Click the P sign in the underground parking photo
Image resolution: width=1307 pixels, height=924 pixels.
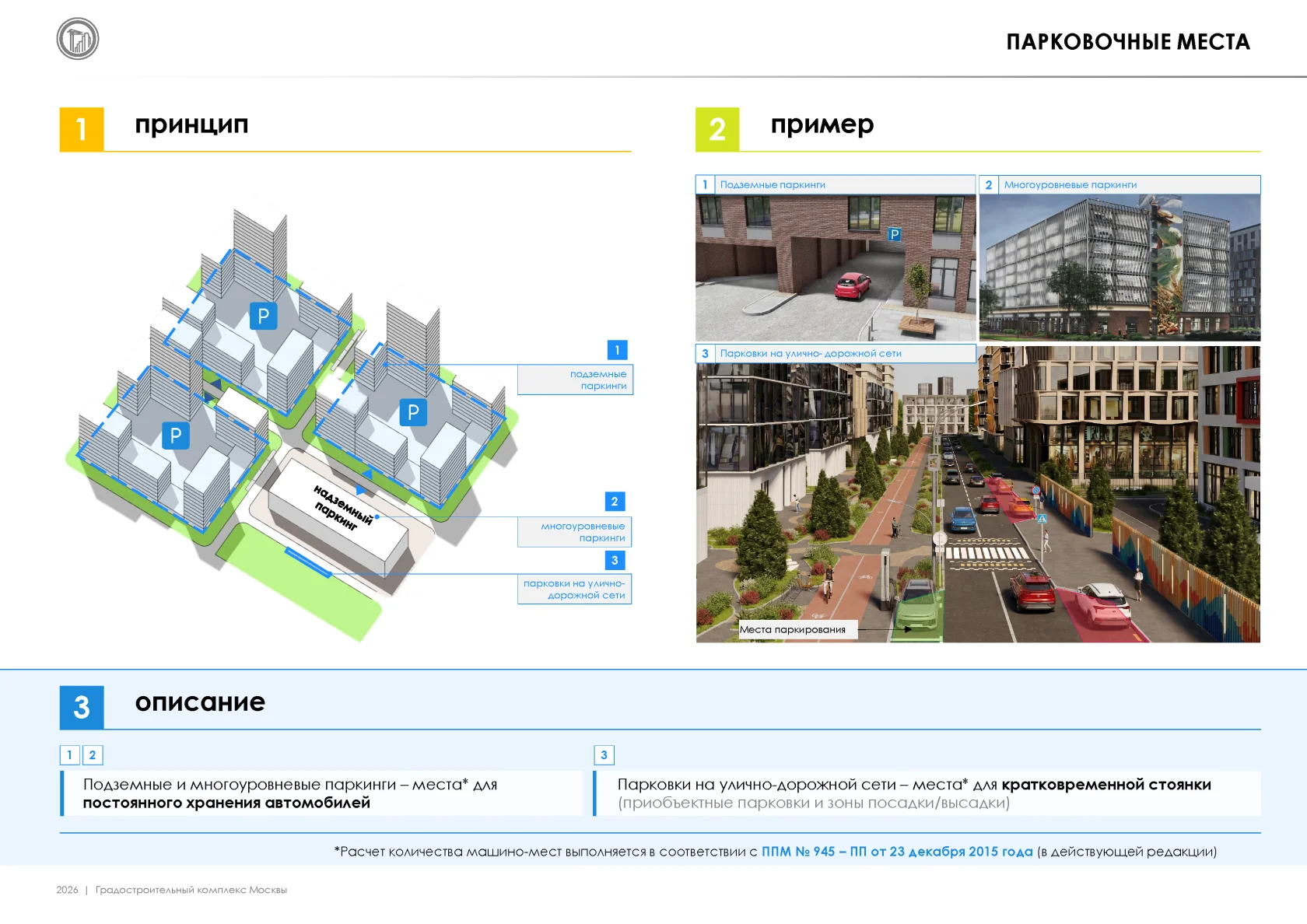[895, 234]
